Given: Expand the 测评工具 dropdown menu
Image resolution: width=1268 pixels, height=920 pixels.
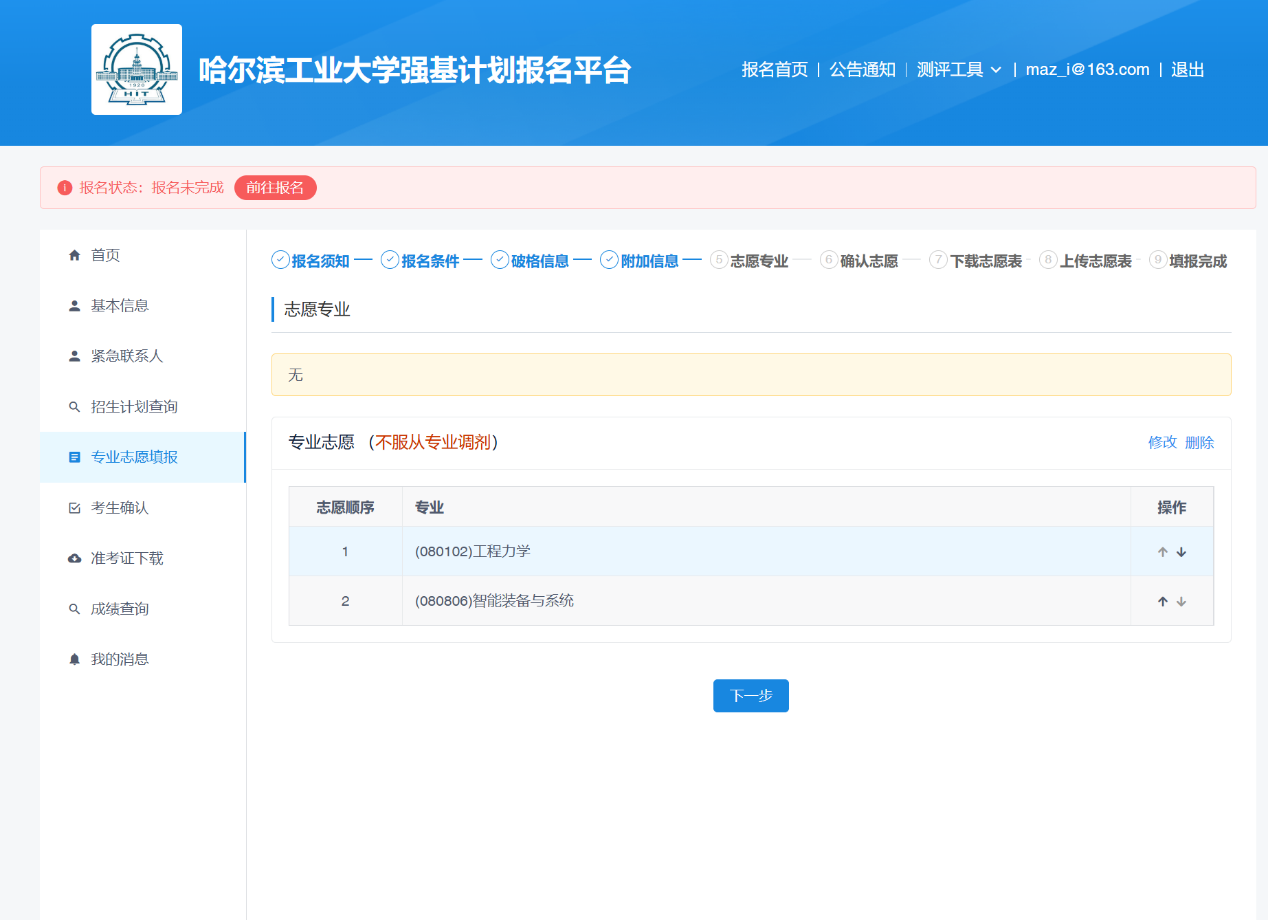Looking at the screenshot, I should click(959, 70).
